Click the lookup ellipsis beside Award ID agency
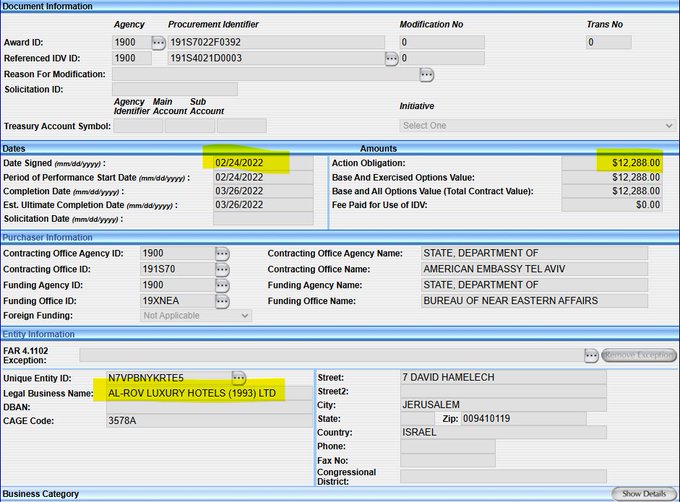680x502 pixels. [x=158, y=42]
